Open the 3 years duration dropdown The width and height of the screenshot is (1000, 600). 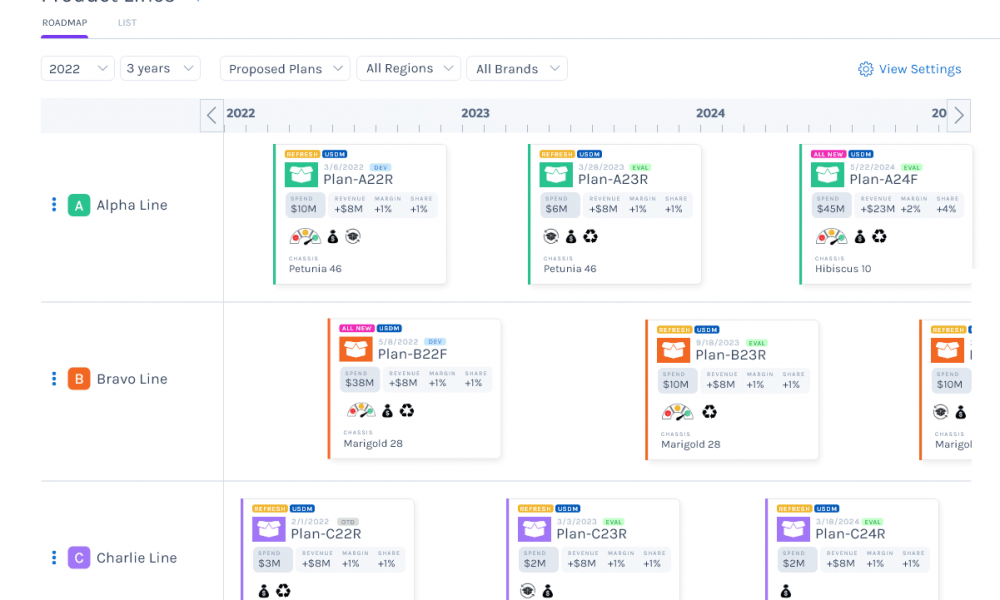160,68
